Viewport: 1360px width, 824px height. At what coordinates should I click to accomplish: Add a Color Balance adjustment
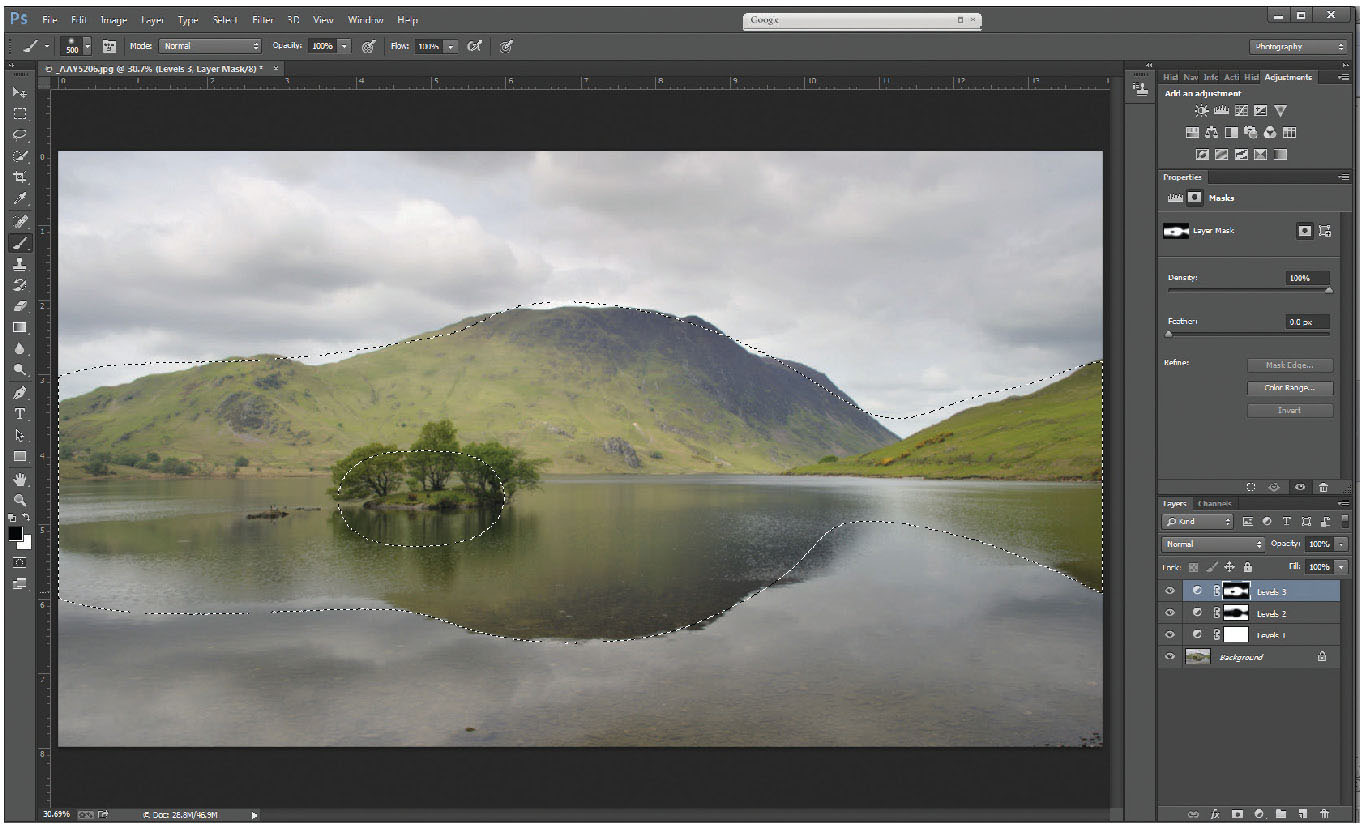coord(1211,132)
